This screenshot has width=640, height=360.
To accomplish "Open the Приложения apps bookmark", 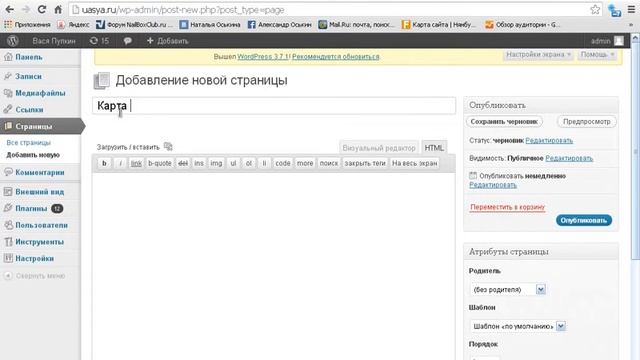I will tap(27, 25).
